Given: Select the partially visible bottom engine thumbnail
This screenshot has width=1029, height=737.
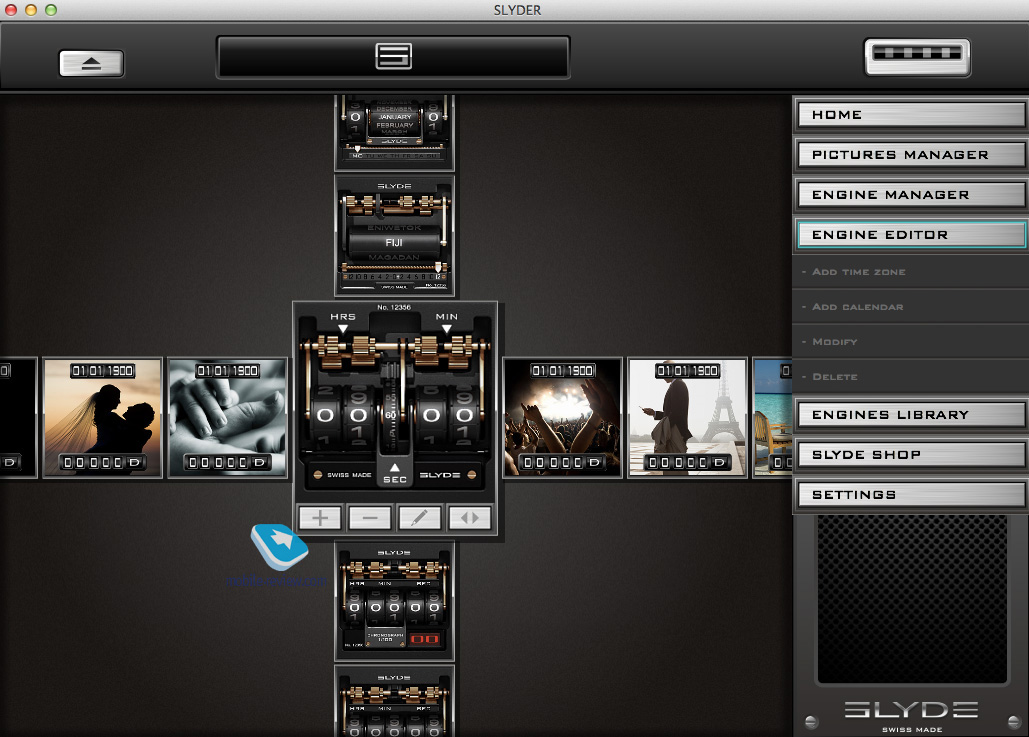Looking at the screenshot, I should click(x=394, y=701).
